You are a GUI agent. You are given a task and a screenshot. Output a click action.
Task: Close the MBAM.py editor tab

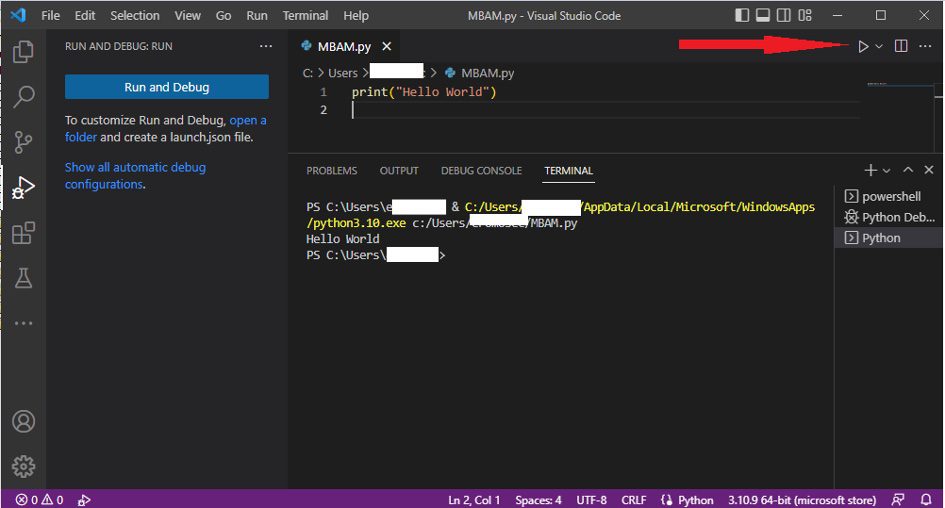tap(387, 46)
